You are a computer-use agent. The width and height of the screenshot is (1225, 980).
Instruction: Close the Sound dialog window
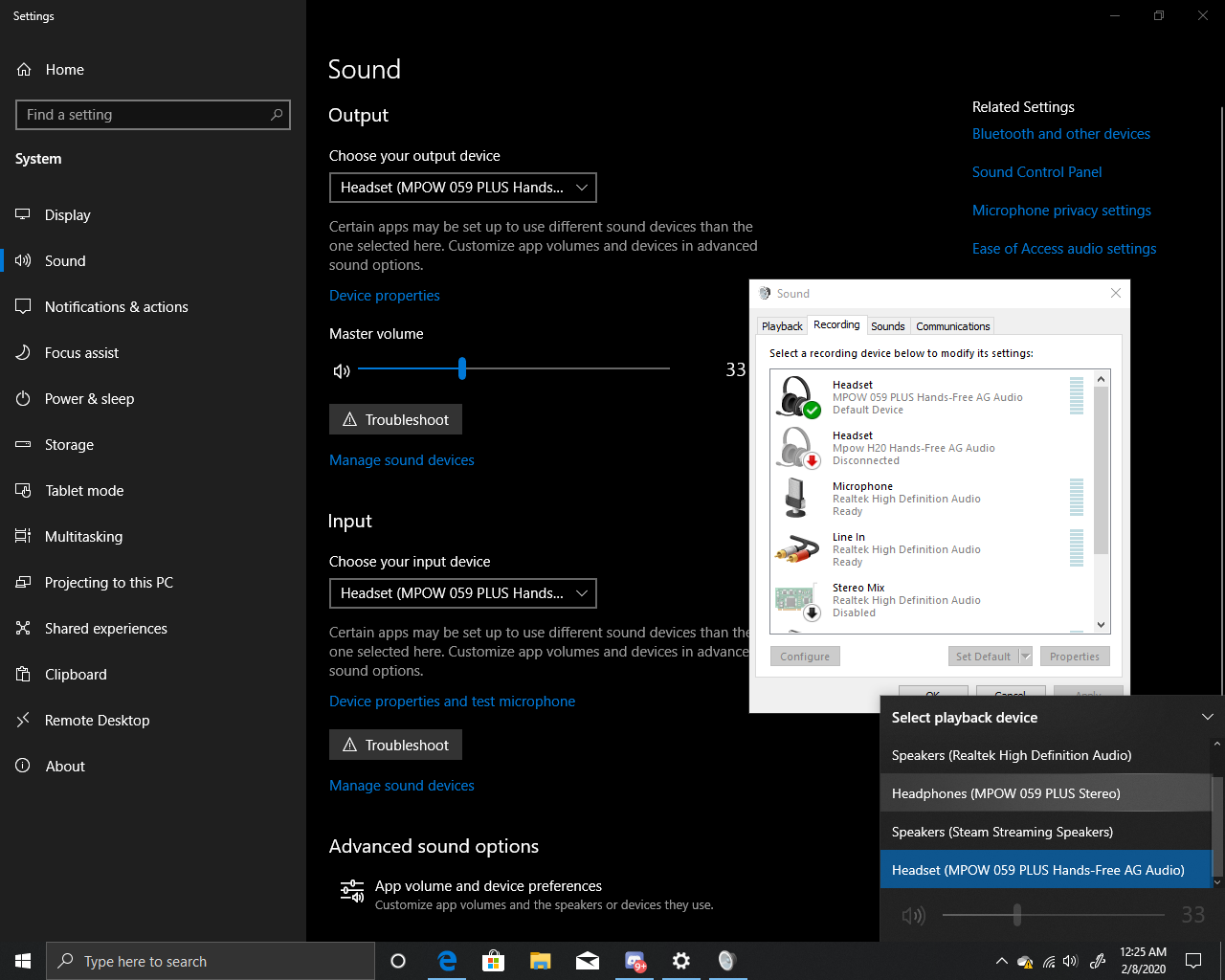(1115, 293)
